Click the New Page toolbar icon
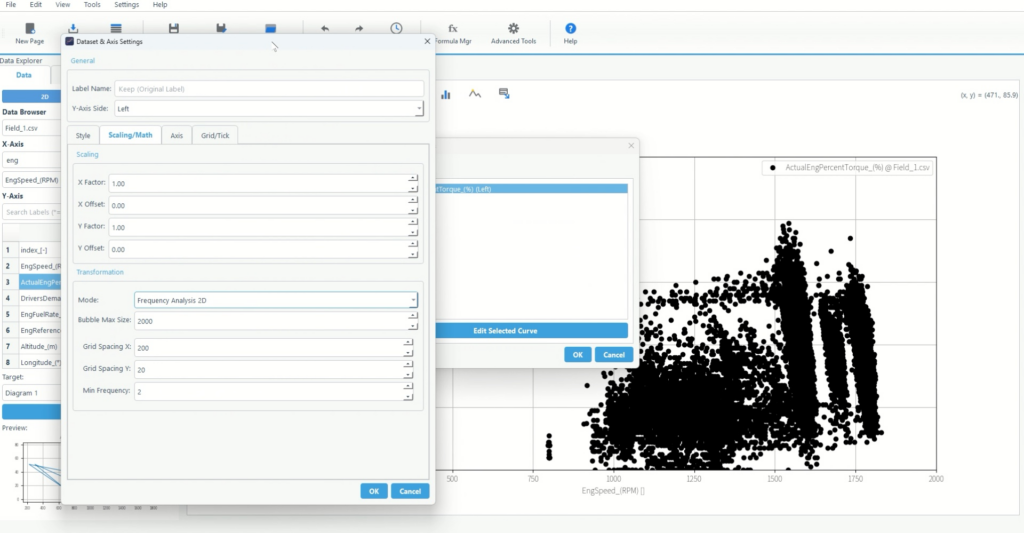 click(29, 30)
